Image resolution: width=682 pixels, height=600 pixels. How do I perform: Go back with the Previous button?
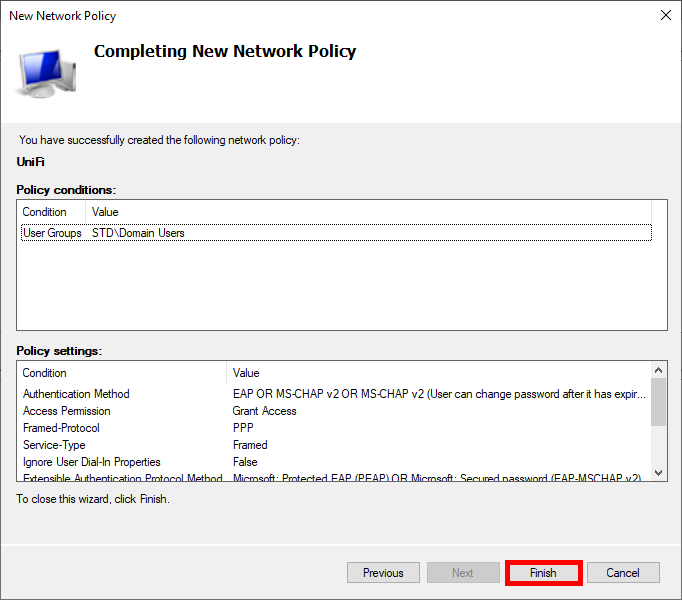(x=383, y=573)
